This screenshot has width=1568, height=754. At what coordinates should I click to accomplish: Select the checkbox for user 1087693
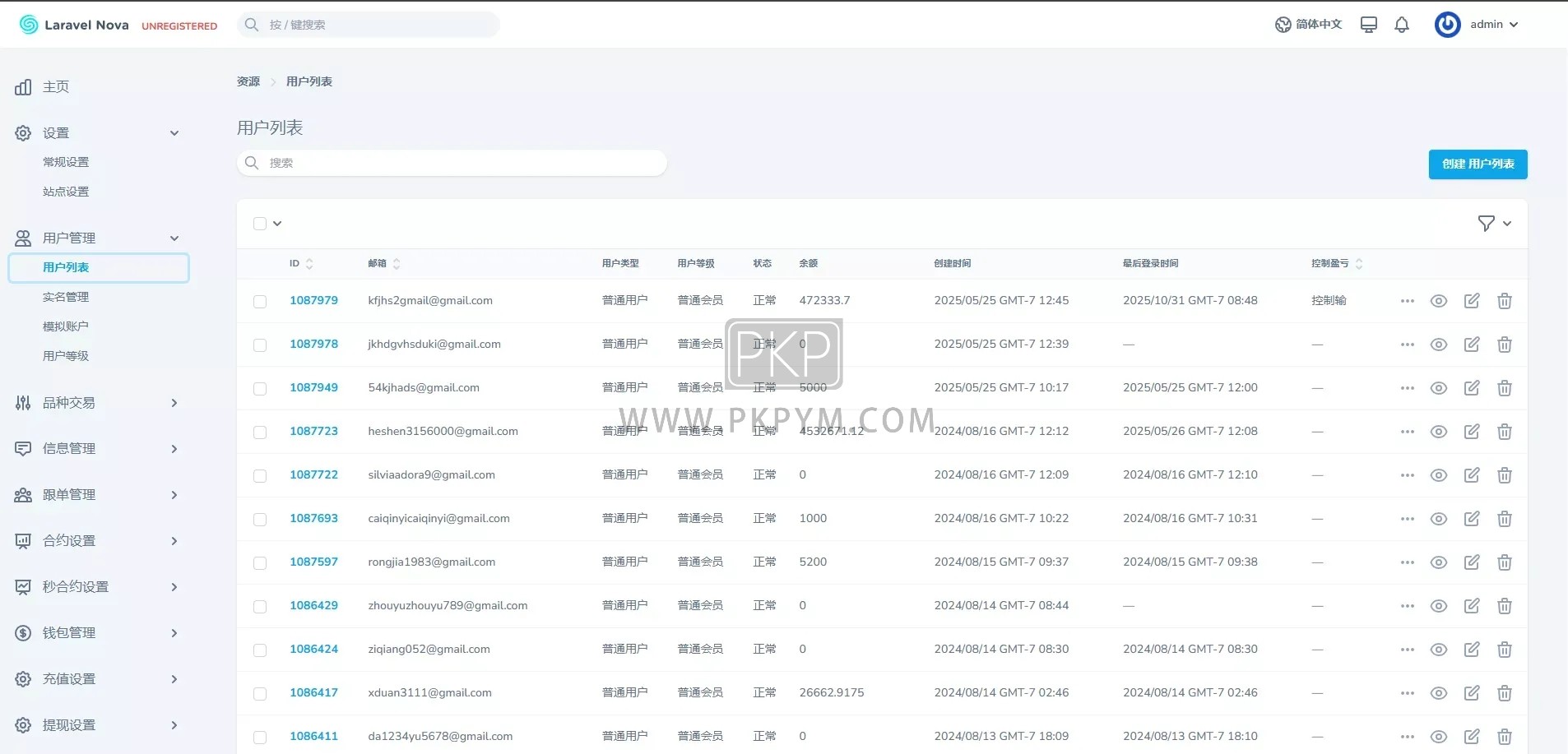260,520
